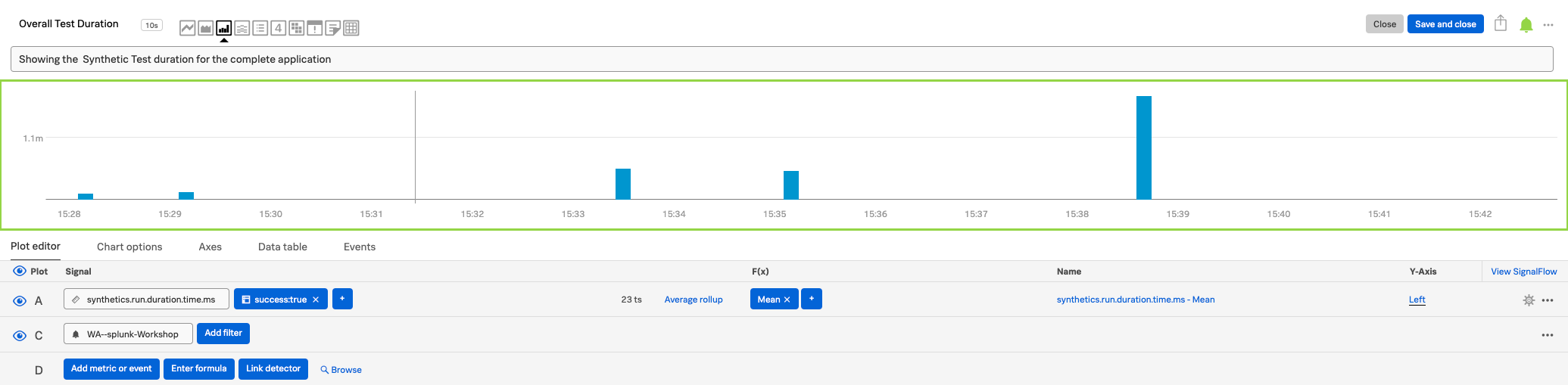
Task: Pick the table chart type icon
Action: pyautogui.click(x=351, y=28)
